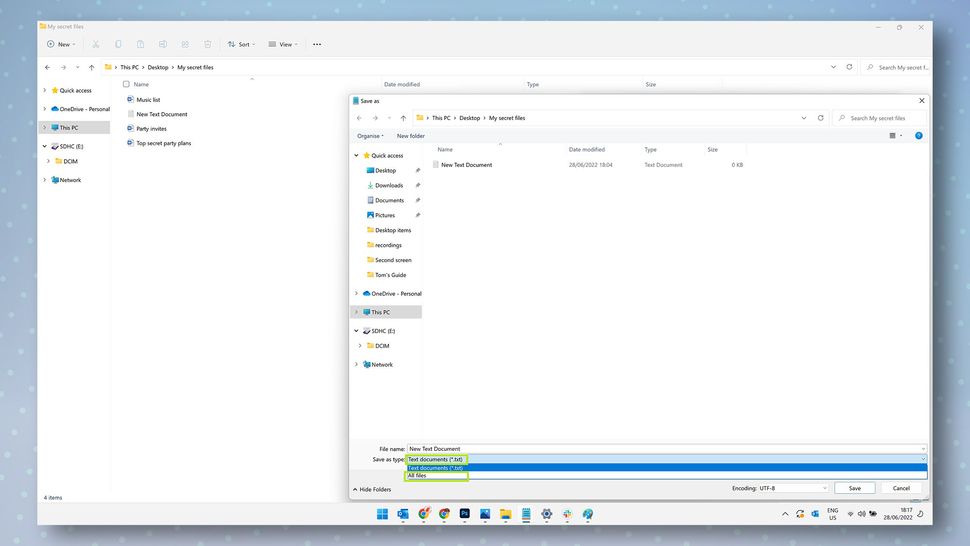Open the Organise dropdown in Save as dialog
The image size is (970, 546).
370,136
